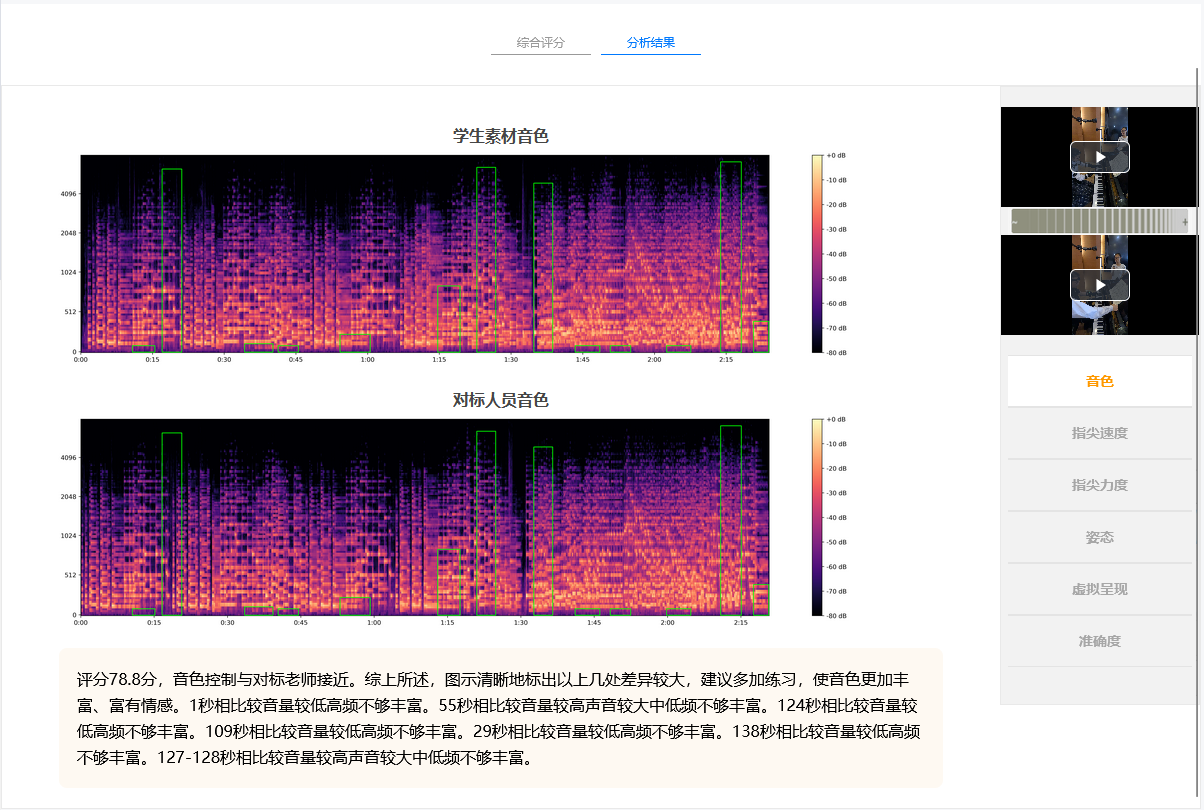Click the minus icon on the slider bar
1204x810 pixels.
pyautogui.click(x=1014, y=222)
